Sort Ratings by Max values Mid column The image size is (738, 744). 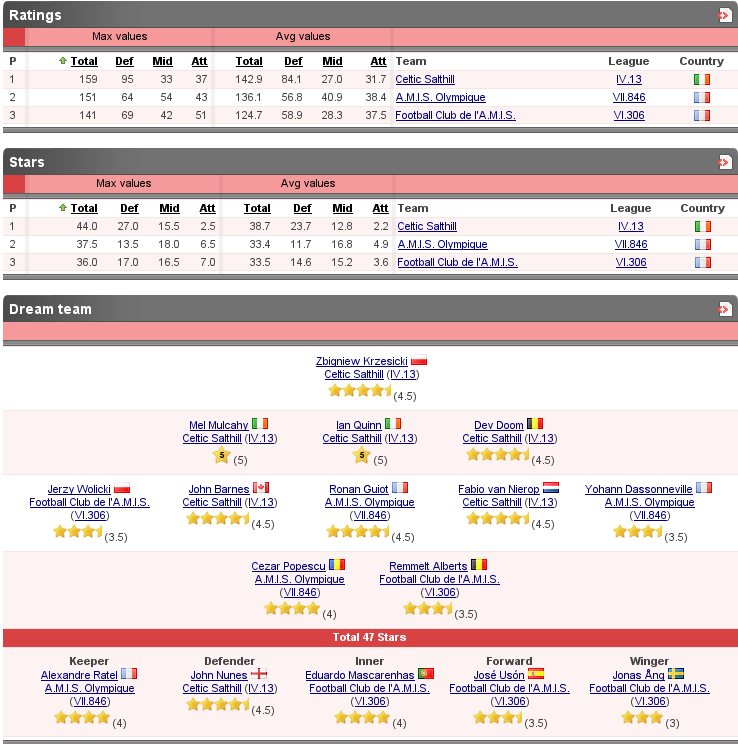(162, 61)
